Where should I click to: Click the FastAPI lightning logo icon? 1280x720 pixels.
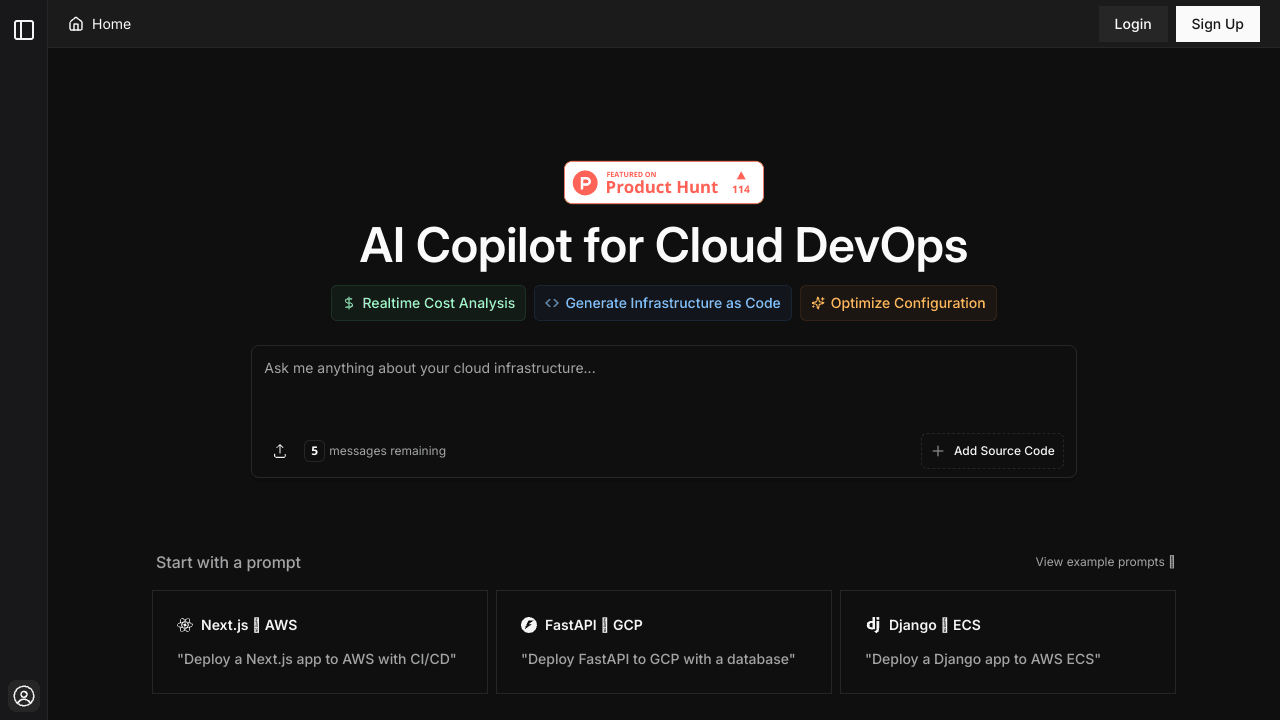(x=529, y=625)
